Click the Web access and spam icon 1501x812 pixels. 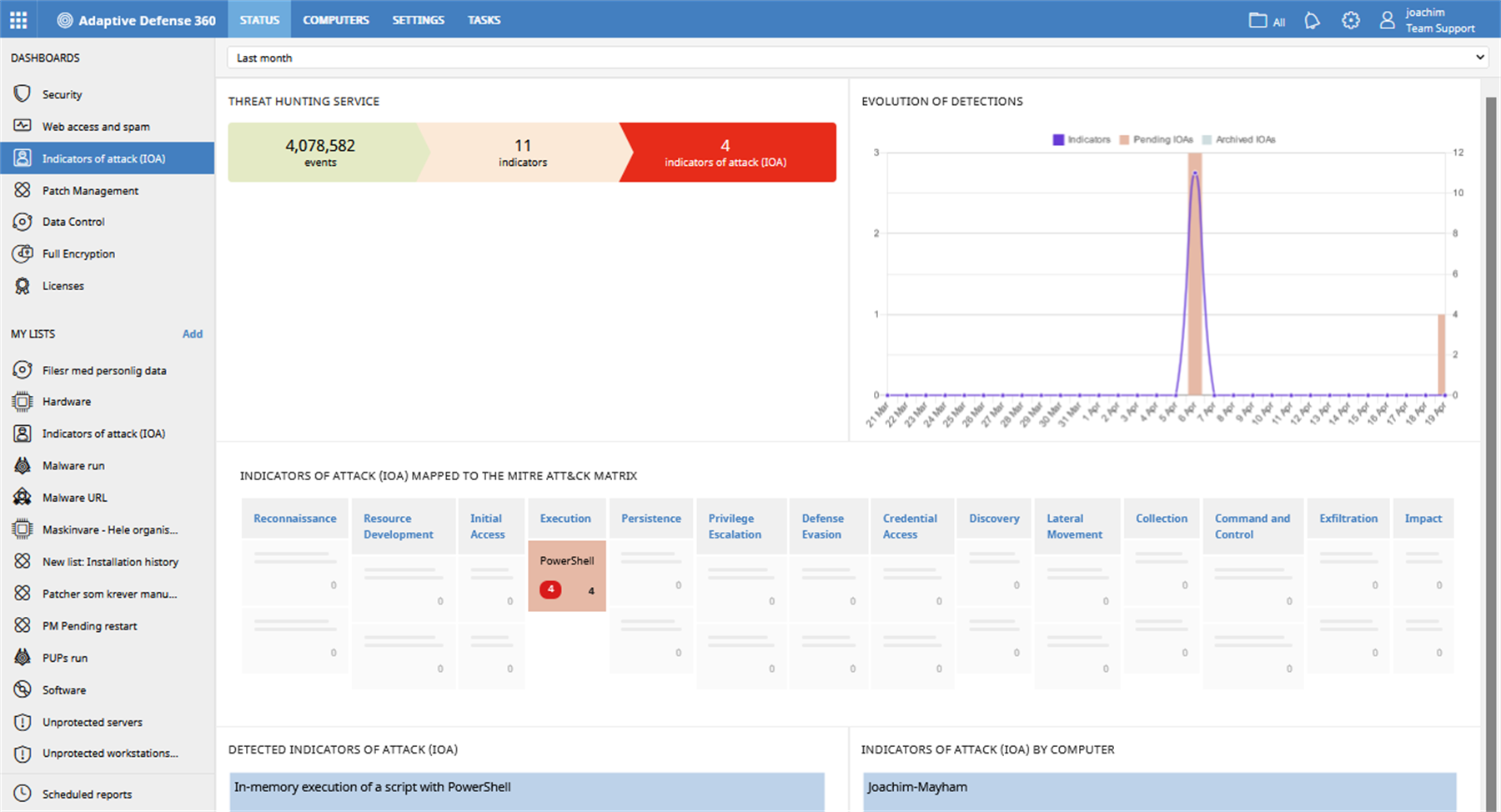23,126
